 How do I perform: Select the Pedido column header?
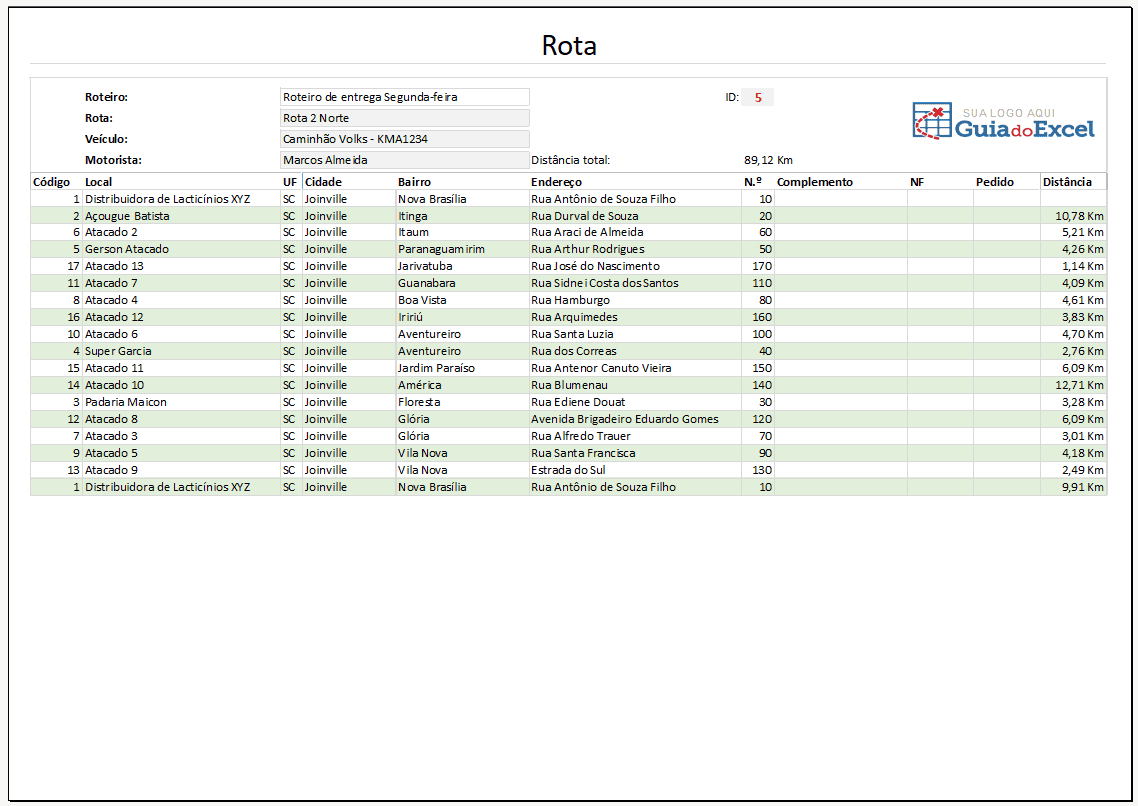pos(994,182)
